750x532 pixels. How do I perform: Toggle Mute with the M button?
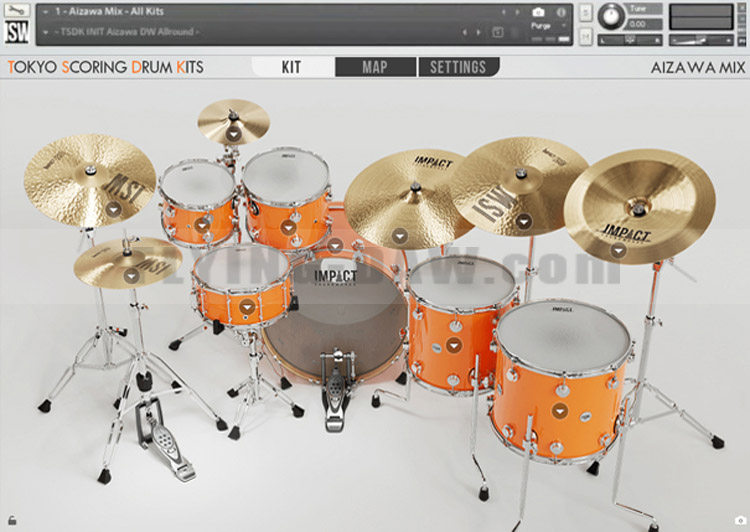[x=586, y=36]
